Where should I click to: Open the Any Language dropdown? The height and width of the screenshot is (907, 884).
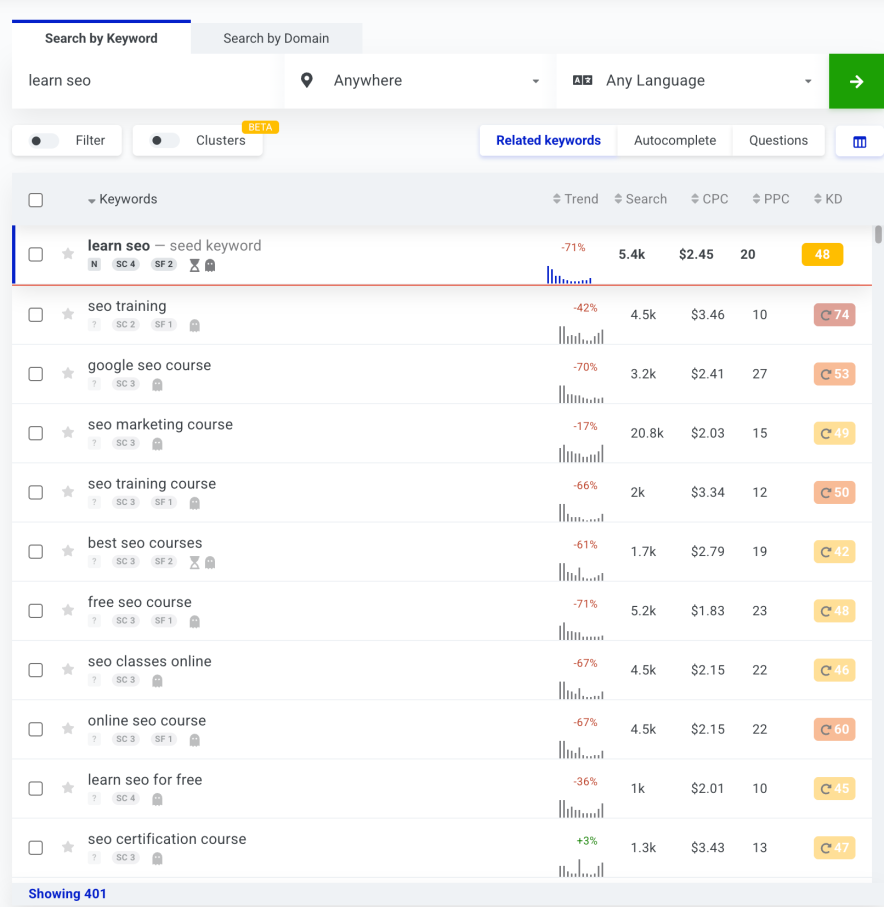coord(700,80)
